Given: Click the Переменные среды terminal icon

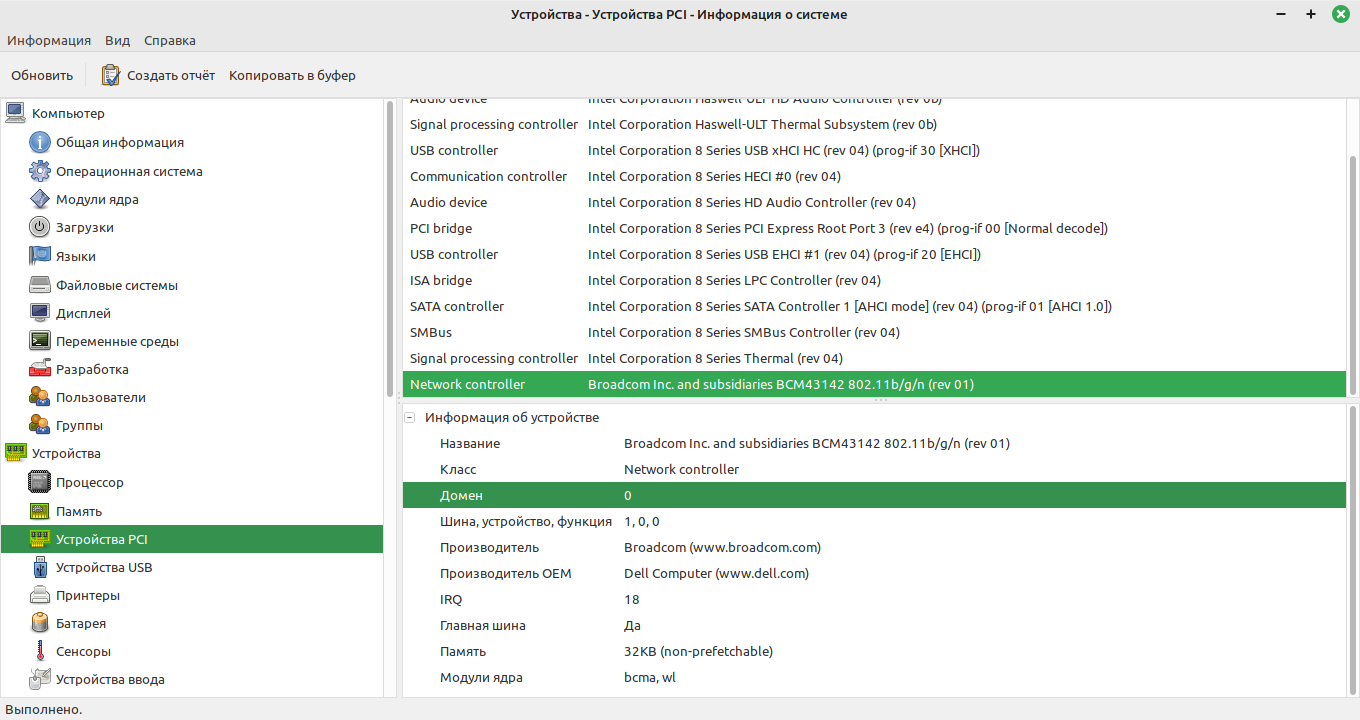Looking at the screenshot, I should pyautogui.click(x=40, y=341).
